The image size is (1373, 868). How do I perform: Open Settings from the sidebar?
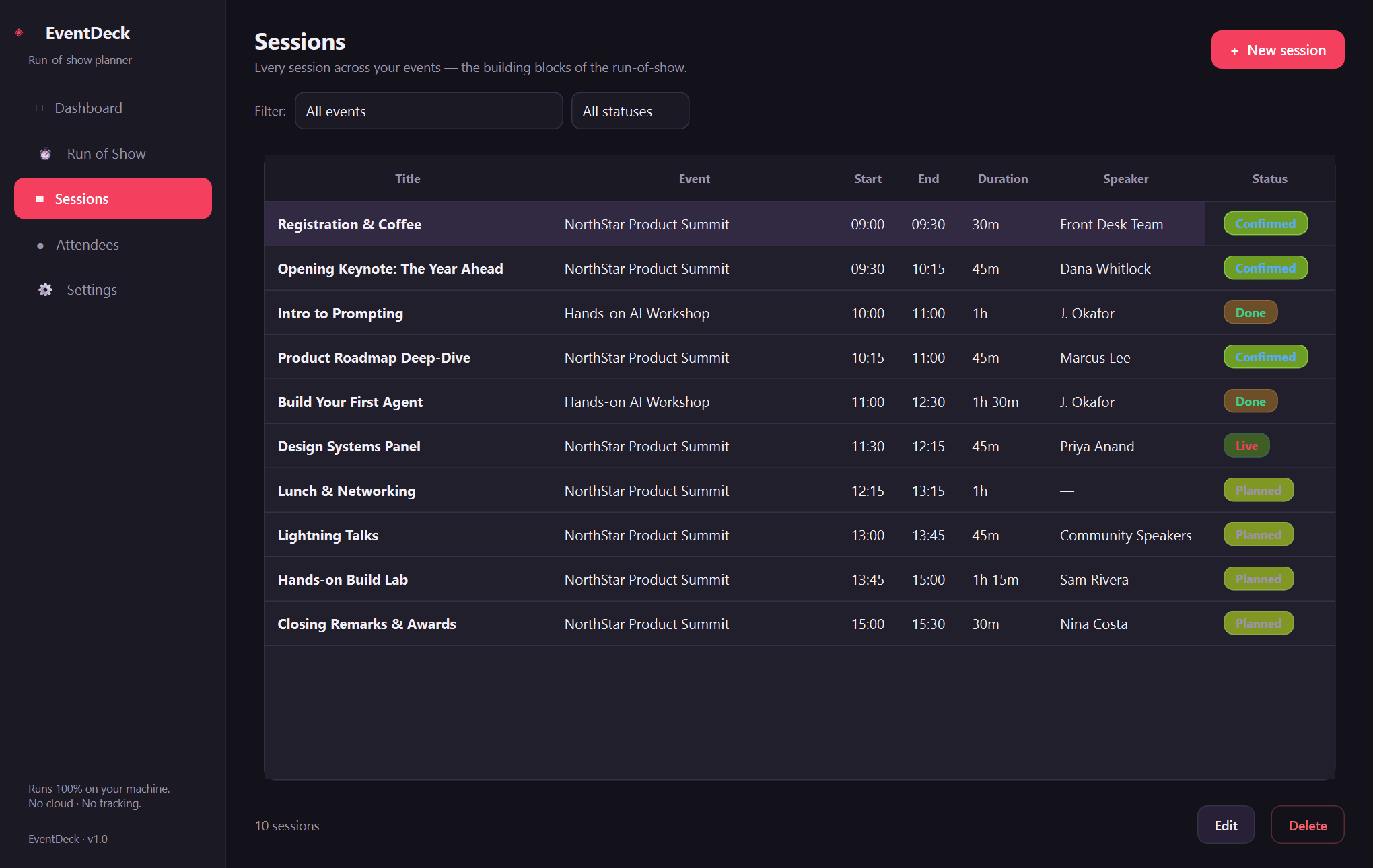[x=113, y=290]
